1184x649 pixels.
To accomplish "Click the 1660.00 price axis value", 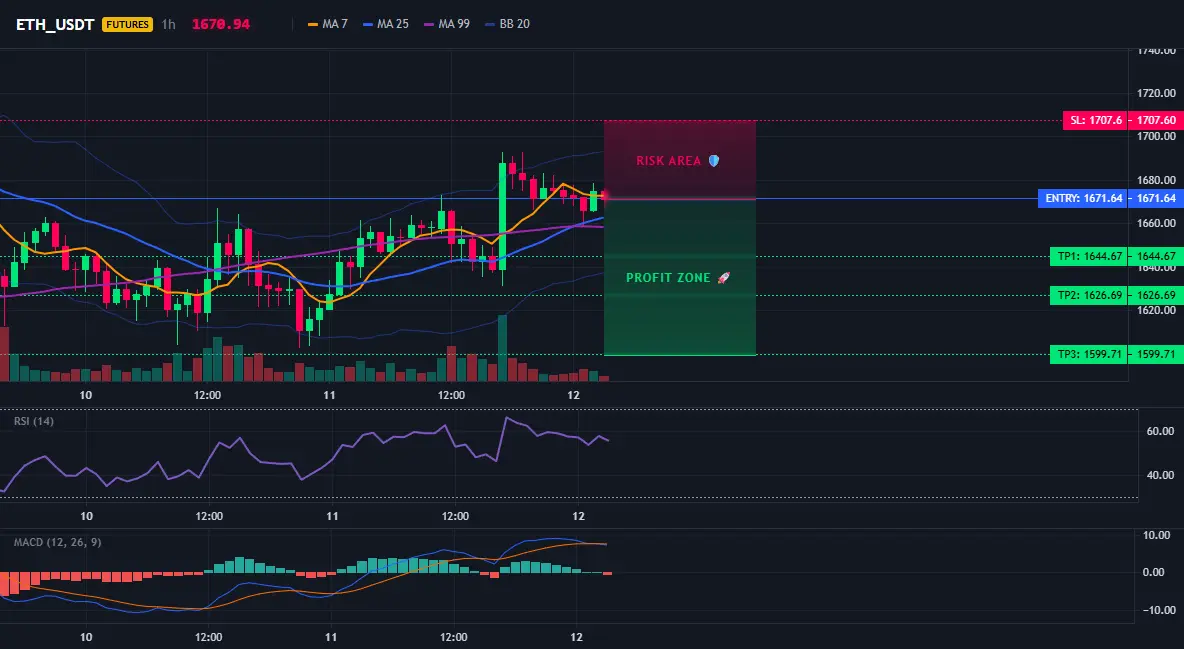I will coord(1156,224).
